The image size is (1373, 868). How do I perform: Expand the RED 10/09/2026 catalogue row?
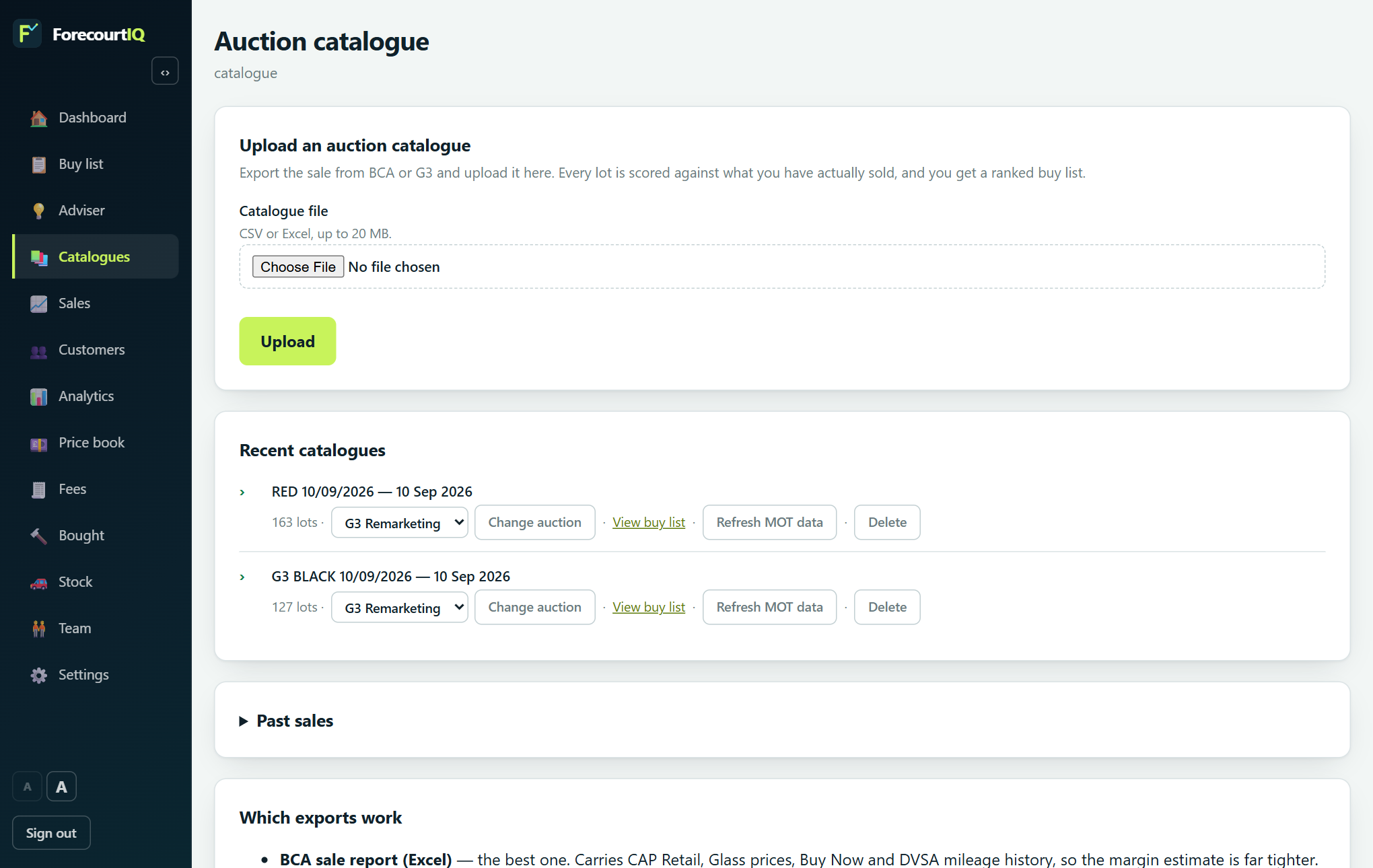[242, 493]
